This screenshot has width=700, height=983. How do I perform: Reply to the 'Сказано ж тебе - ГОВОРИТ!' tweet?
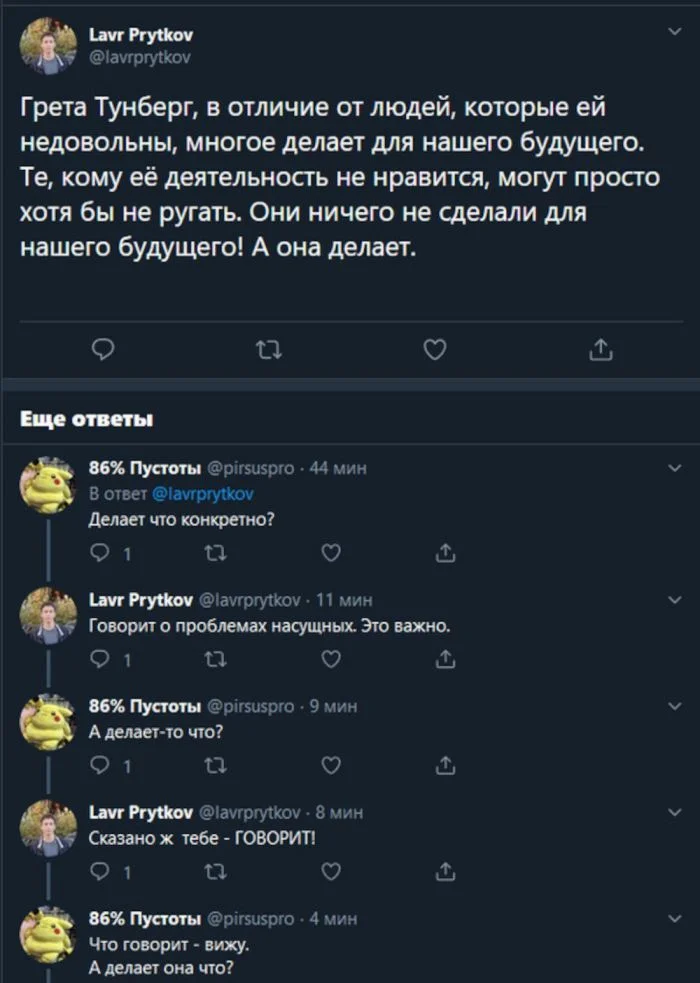(x=101, y=871)
